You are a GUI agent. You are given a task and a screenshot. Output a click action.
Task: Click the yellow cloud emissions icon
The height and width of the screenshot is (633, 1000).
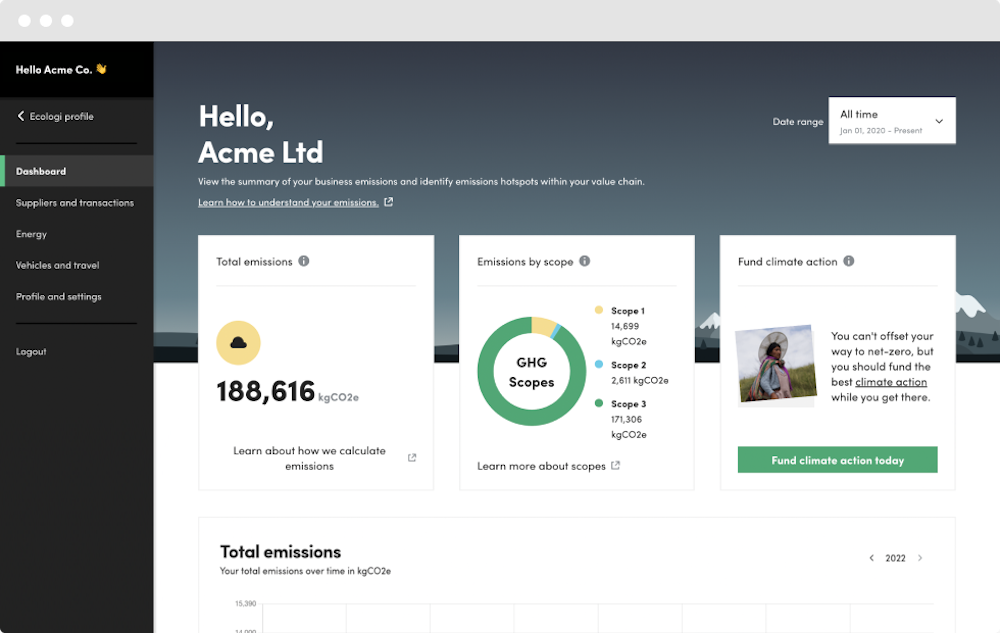[x=238, y=343]
